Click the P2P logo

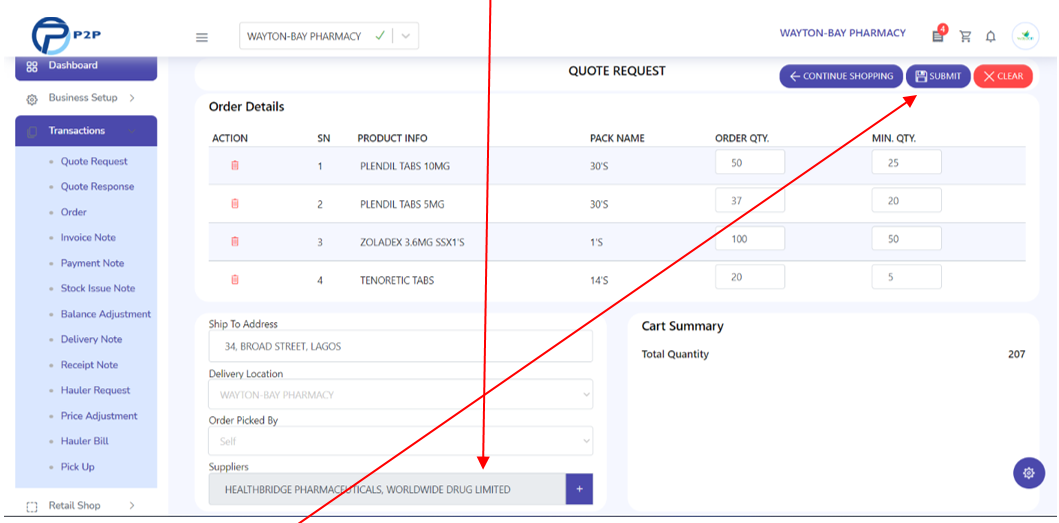tap(66, 36)
